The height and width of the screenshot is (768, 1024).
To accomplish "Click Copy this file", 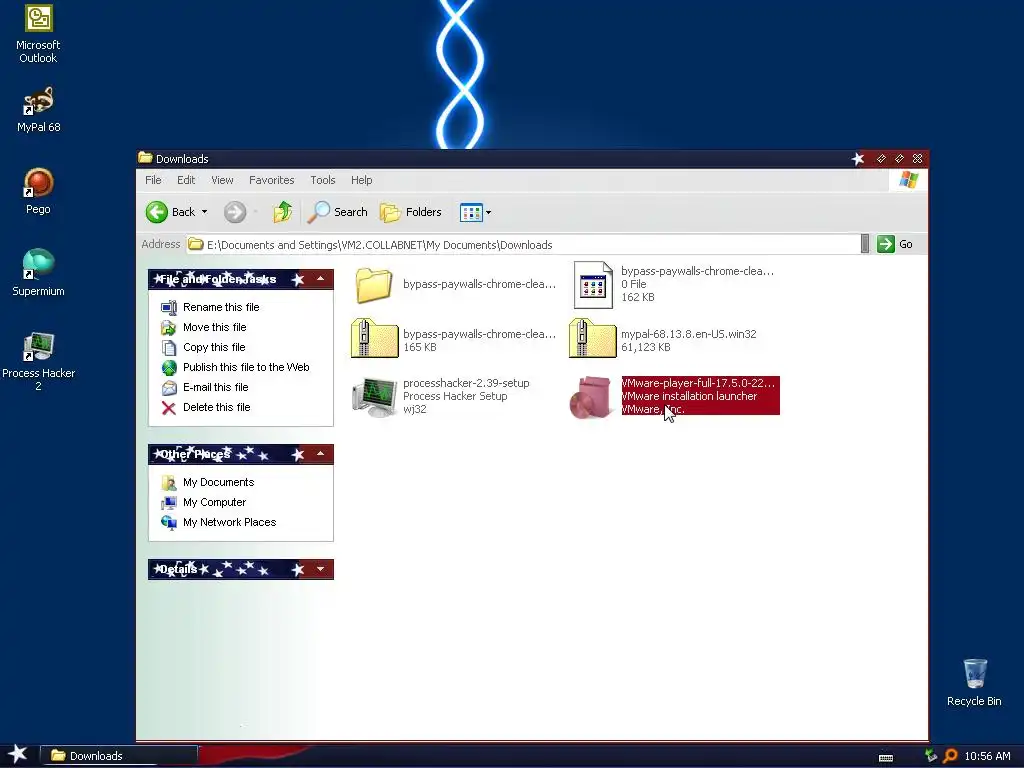I will click(214, 347).
